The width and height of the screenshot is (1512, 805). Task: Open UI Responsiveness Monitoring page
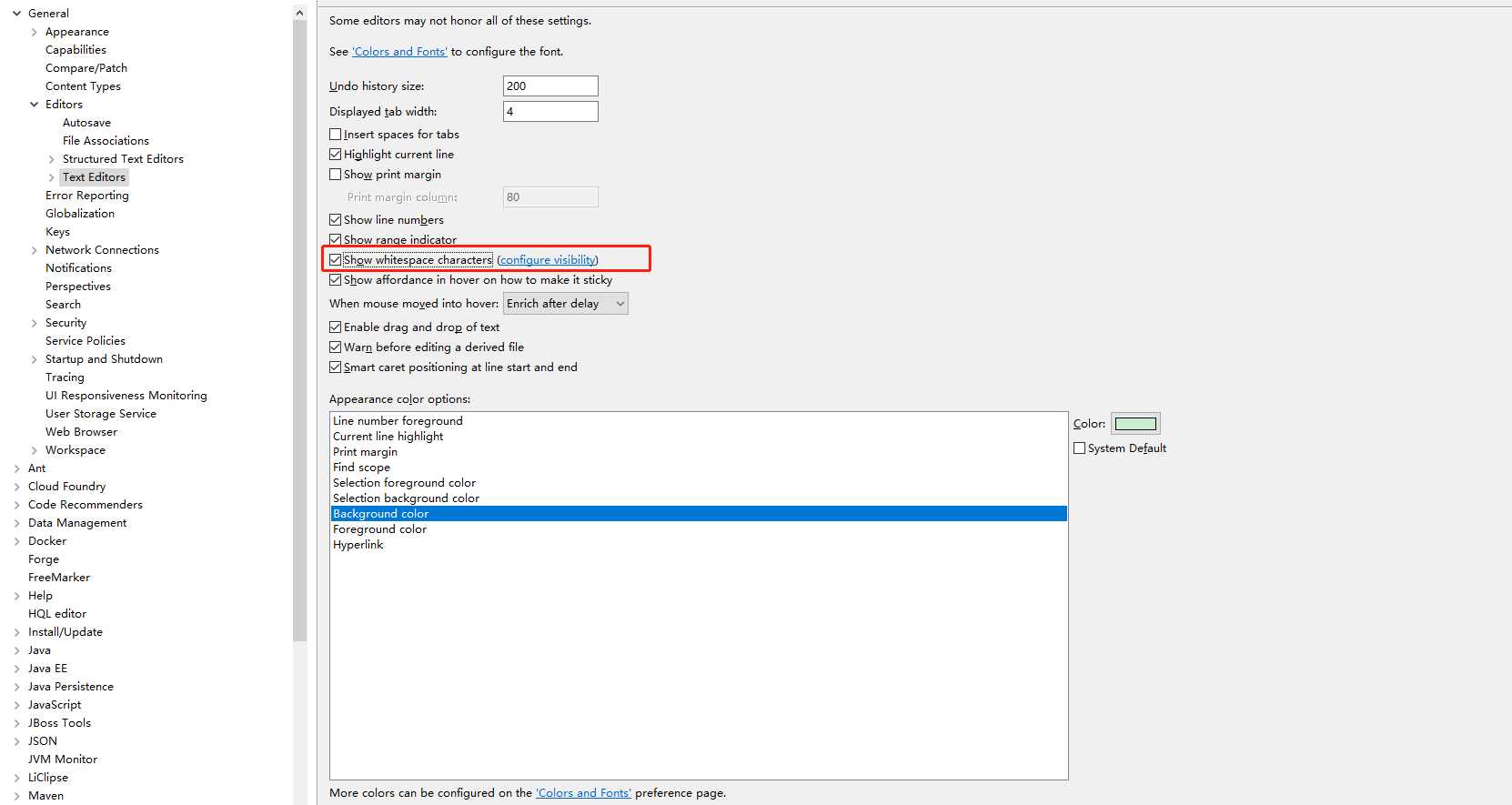126,396
